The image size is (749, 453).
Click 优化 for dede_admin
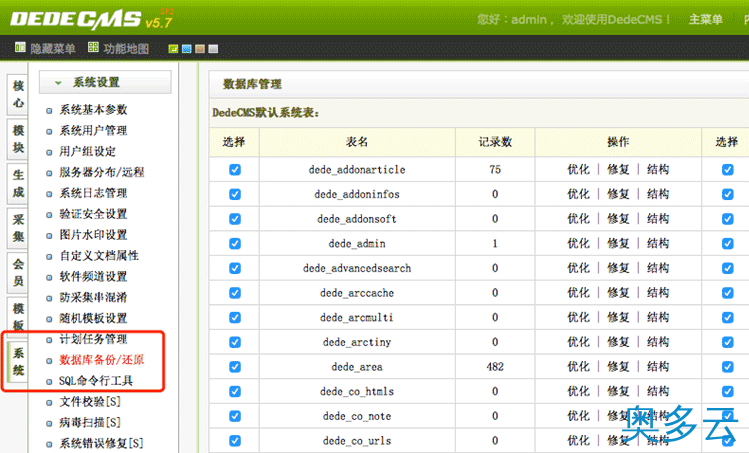click(578, 243)
